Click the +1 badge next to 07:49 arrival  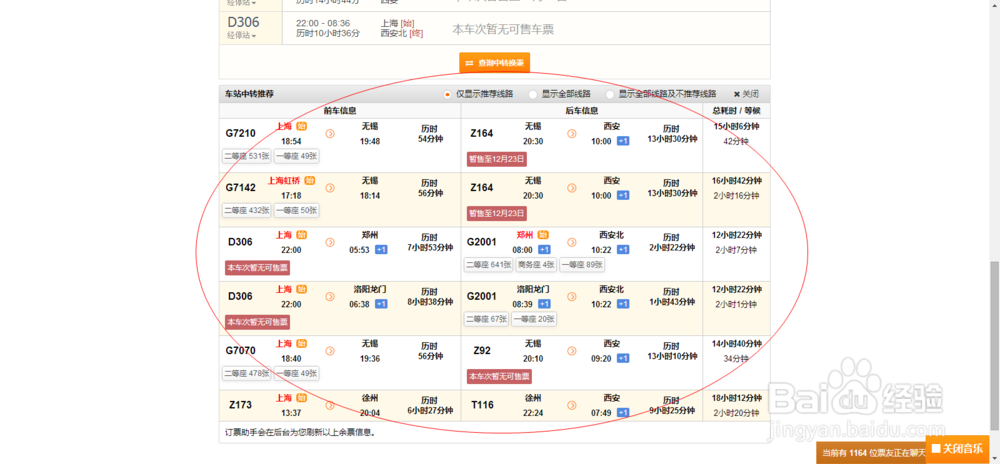(623, 412)
